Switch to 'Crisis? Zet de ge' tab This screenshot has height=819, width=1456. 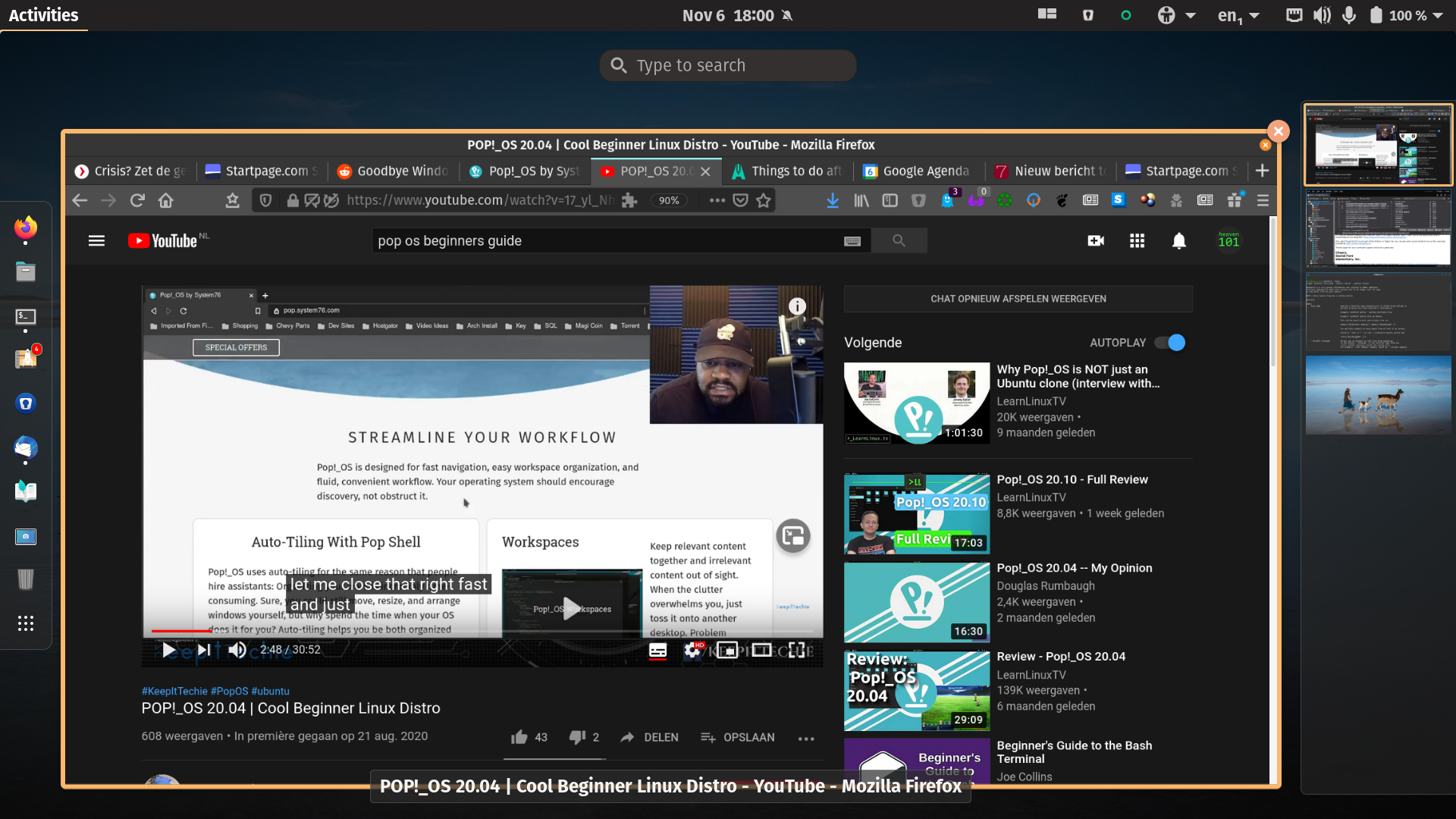(x=130, y=171)
